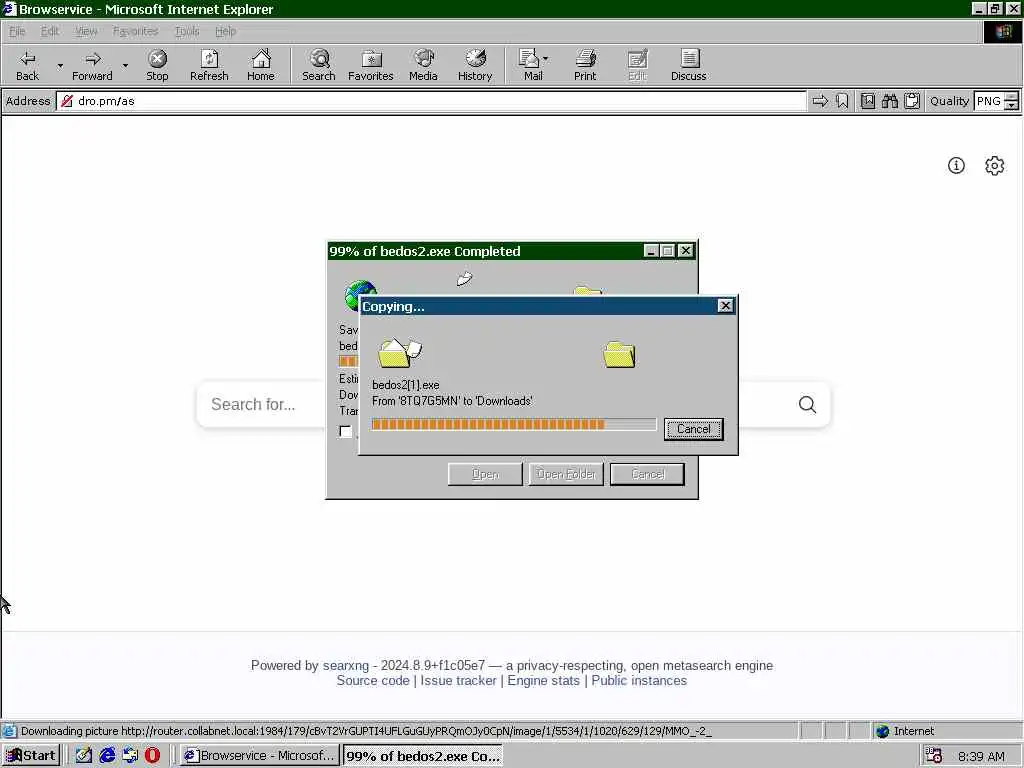Click the Discuss toolbar button
Image resolution: width=1024 pixels, height=768 pixels.
[x=688, y=65]
